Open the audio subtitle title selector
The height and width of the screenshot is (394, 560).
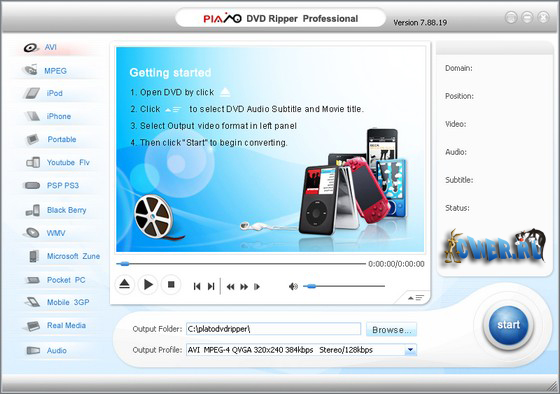416,298
